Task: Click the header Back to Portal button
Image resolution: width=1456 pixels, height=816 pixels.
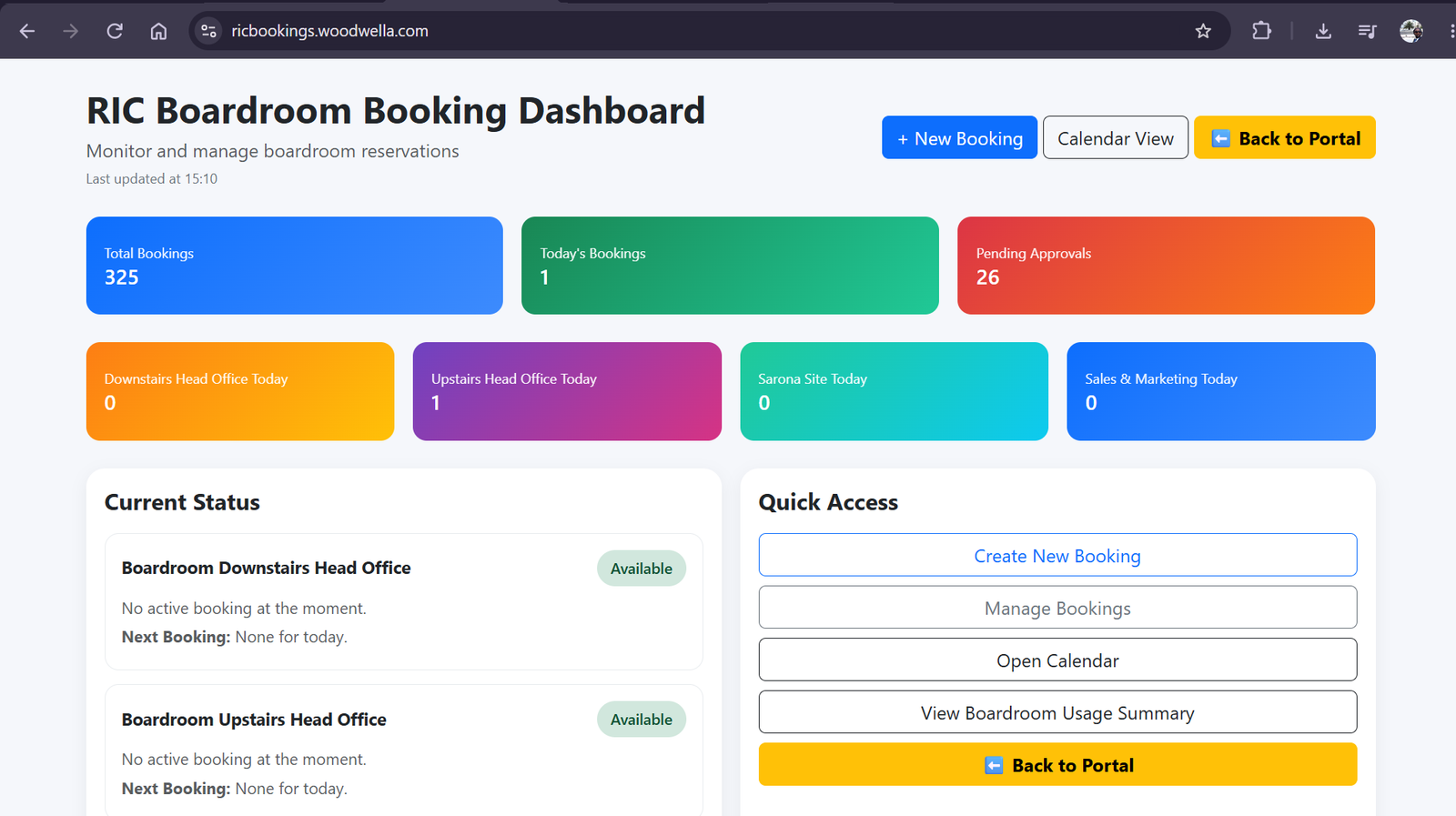Action: (x=1285, y=137)
